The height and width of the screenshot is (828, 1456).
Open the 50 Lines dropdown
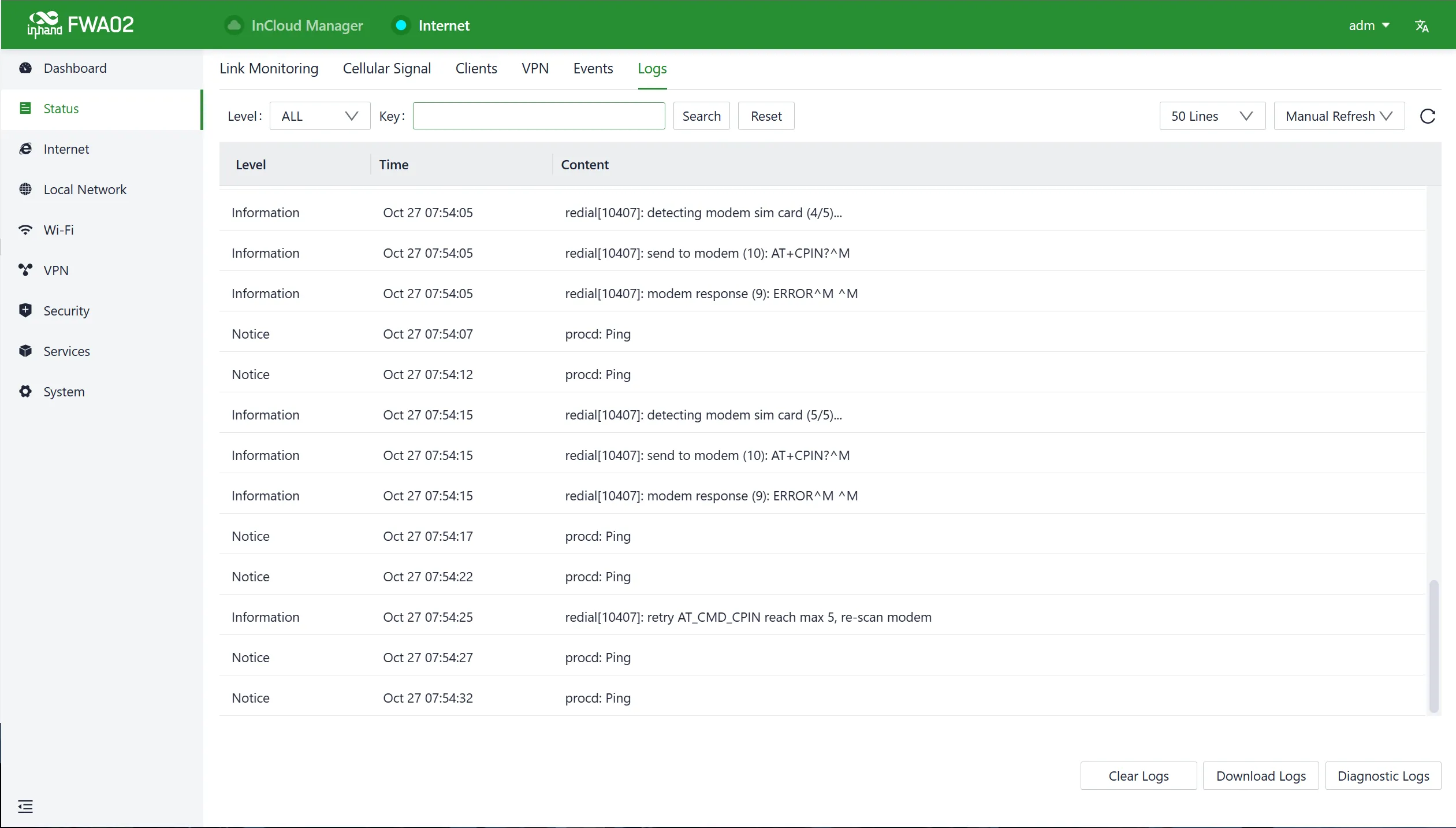tap(1212, 116)
